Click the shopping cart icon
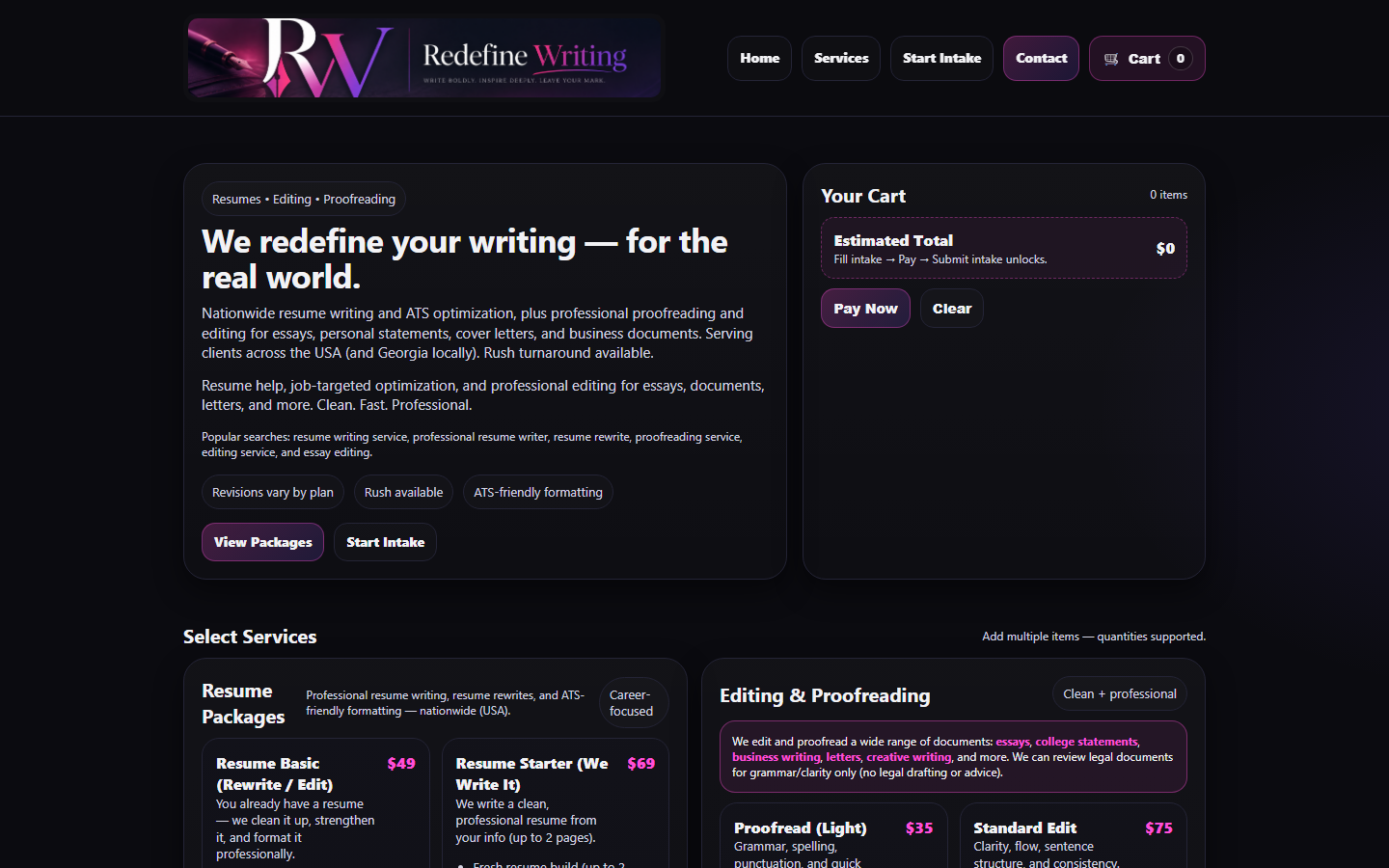The image size is (1389, 868). pos(1111,59)
